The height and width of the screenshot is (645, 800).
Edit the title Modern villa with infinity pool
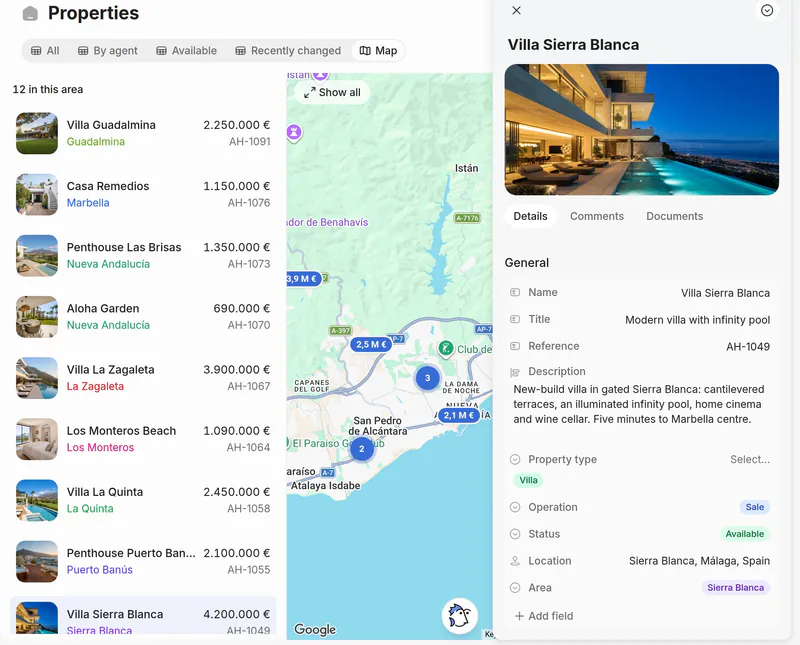pyautogui.click(x=697, y=320)
